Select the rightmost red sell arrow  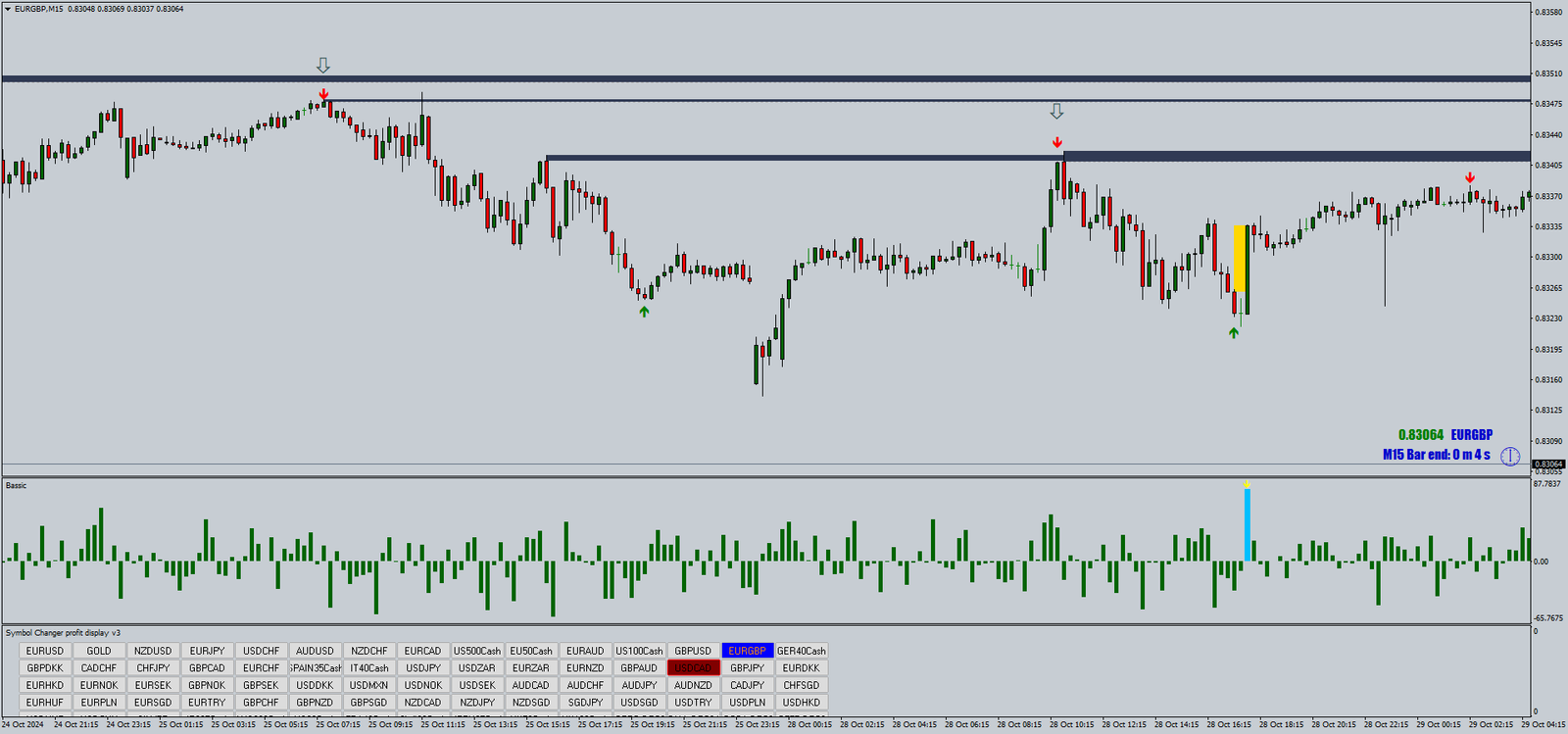pyautogui.click(x=1469, y=177)
